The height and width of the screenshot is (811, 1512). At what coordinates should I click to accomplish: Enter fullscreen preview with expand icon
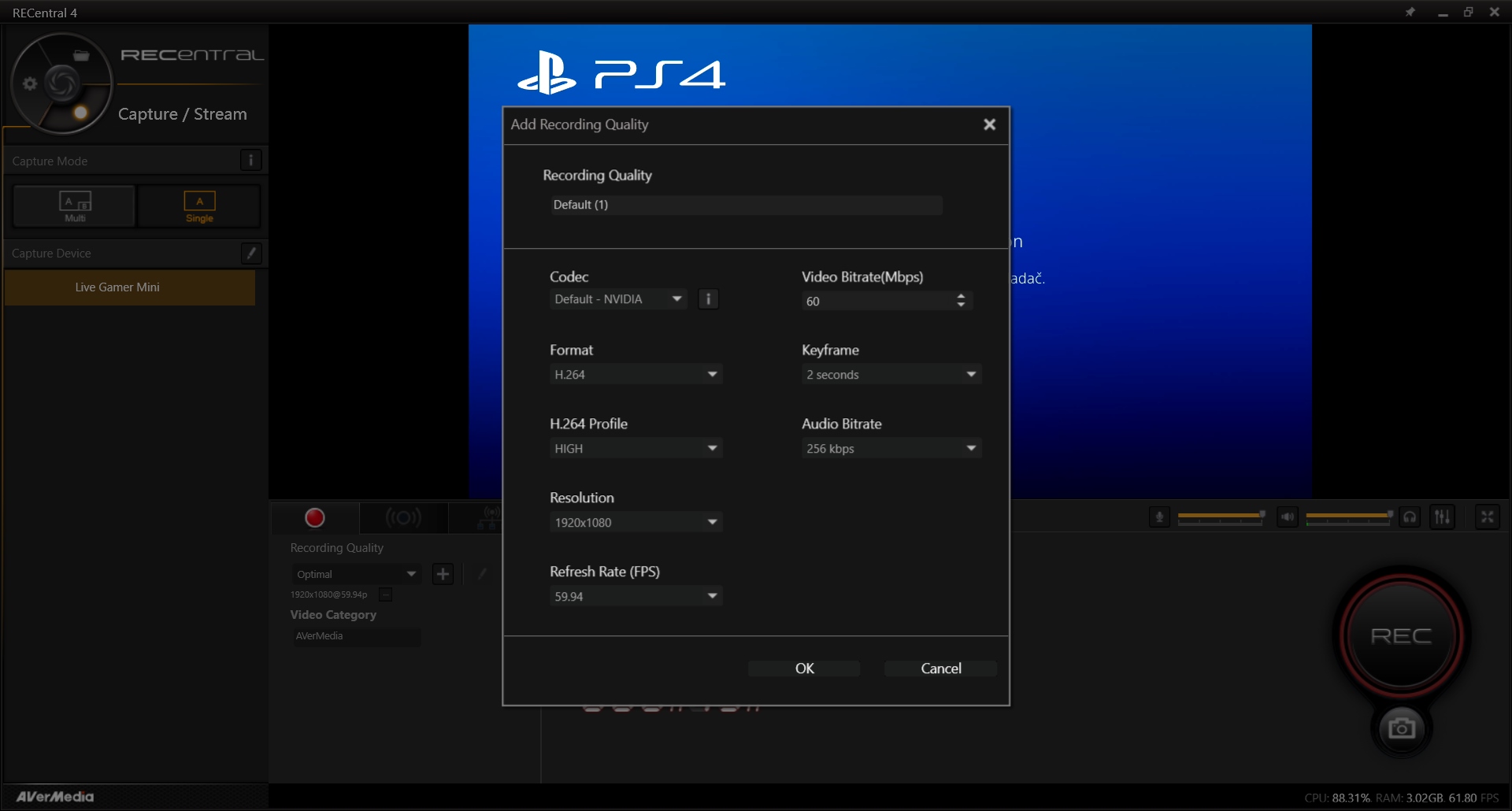click(x=1487, y=517)
